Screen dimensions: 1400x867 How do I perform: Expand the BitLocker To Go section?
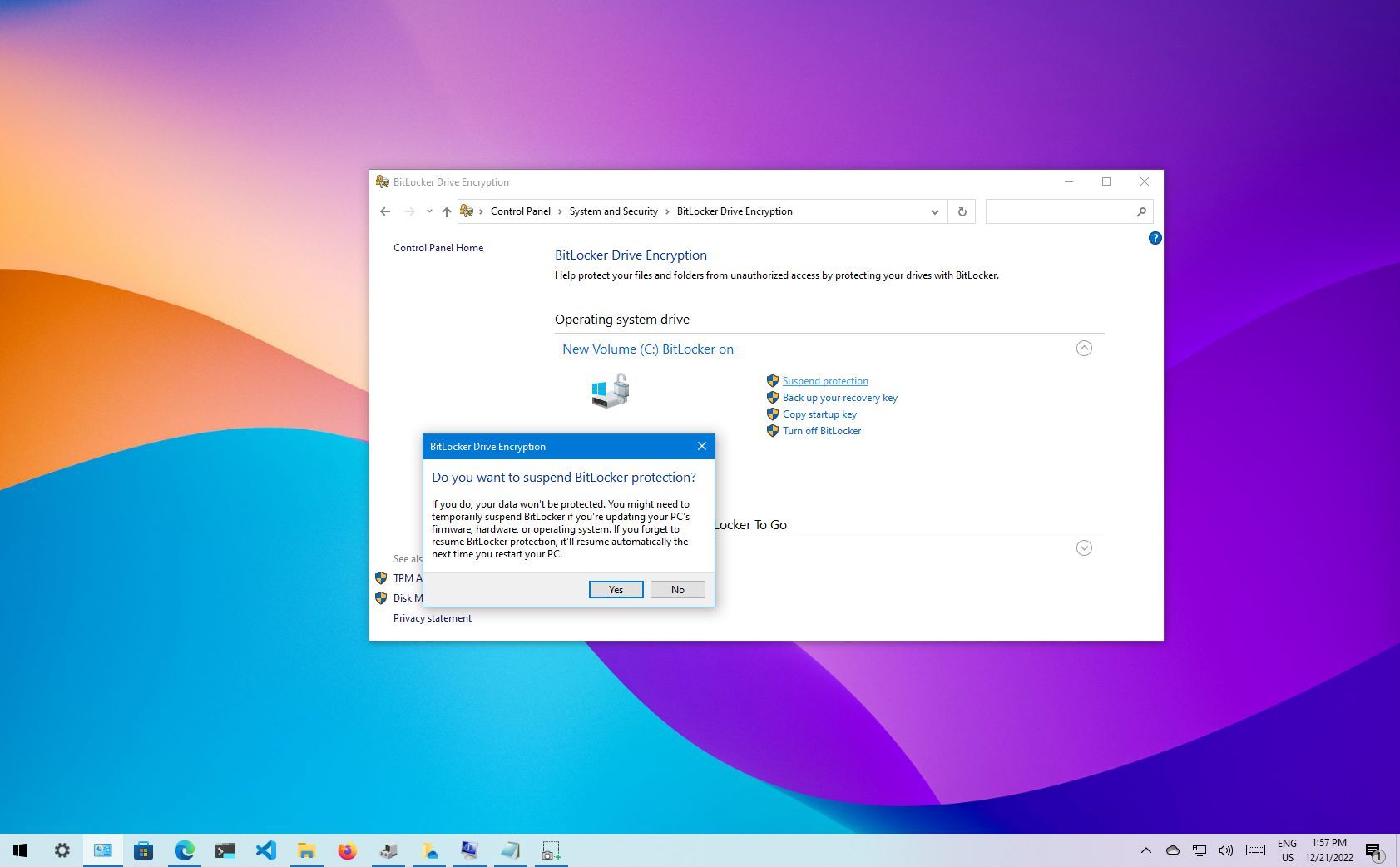tap(1084, 547)
